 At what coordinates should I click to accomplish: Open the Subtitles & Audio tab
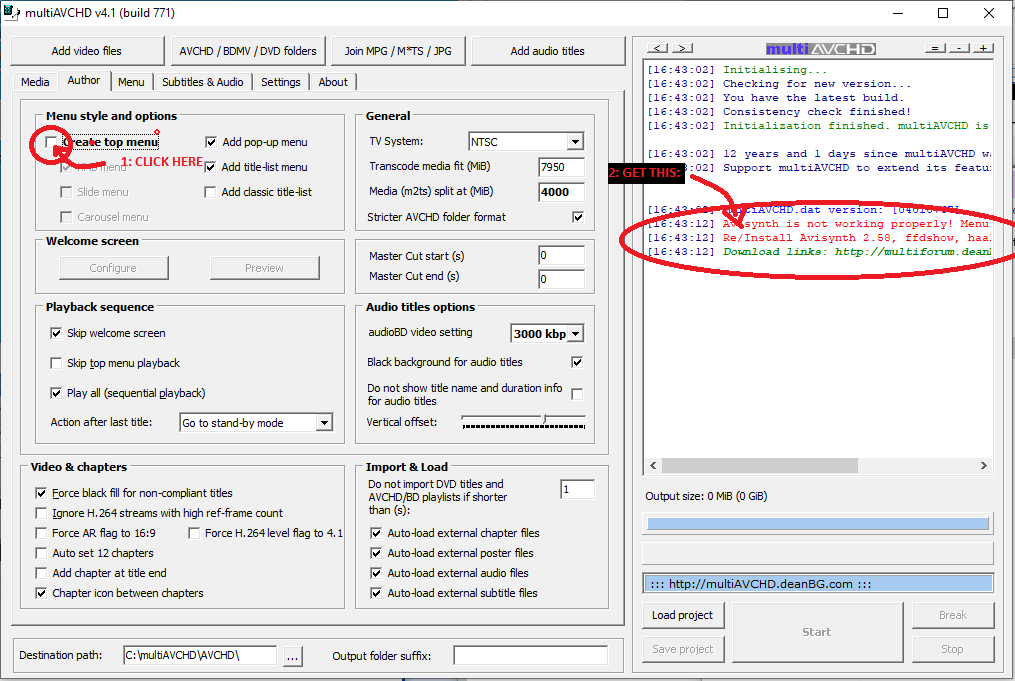pos(203,82)
